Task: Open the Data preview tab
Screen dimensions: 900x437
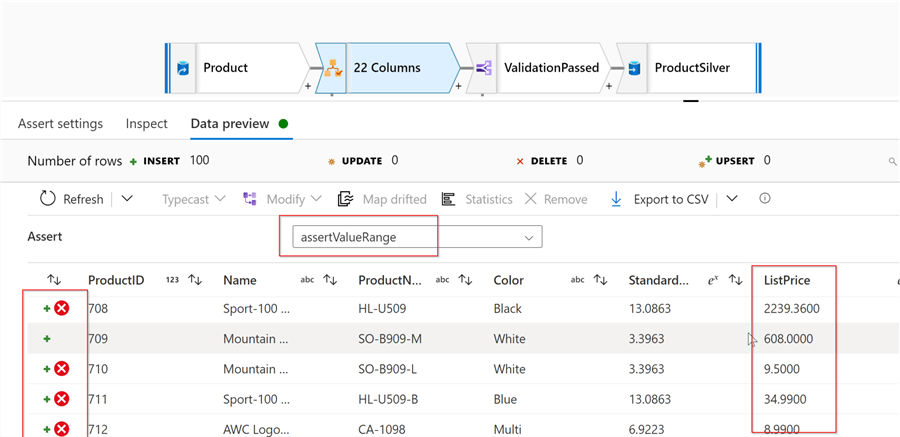Action: (x=230, y=123)
